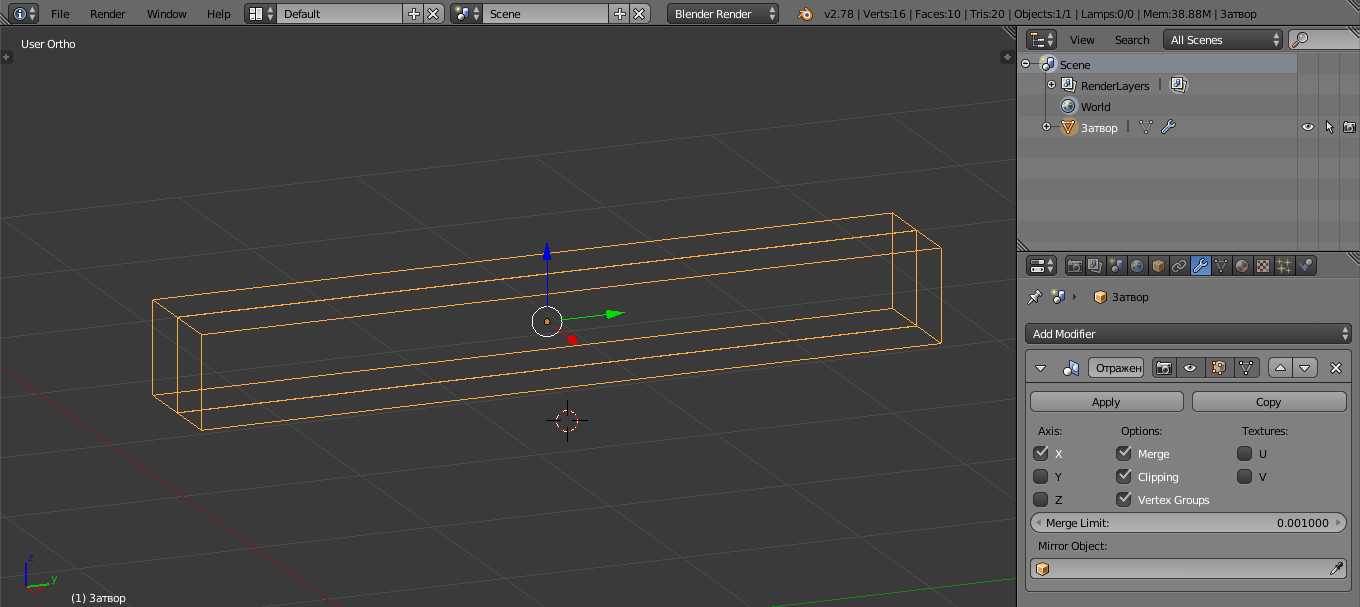The image size is (1360, 607).
Task: Enable the Y axis checkbox
Action: pos(1041,477)
